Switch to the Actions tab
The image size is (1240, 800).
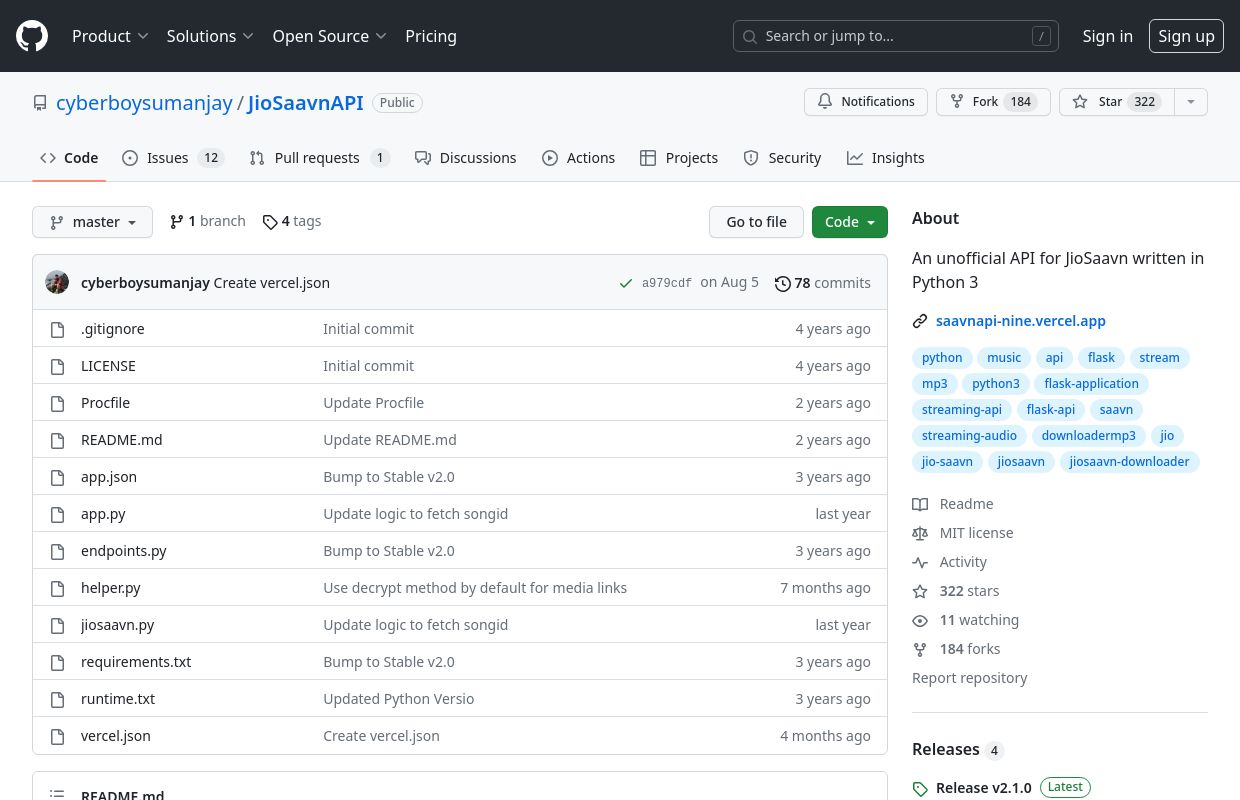(579, 158)
